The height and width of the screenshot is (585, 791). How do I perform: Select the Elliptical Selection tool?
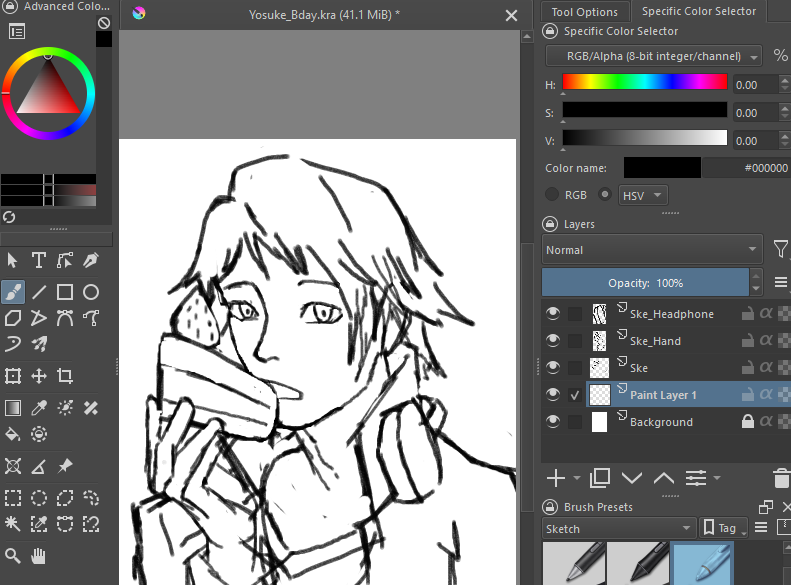click(39, 498)
